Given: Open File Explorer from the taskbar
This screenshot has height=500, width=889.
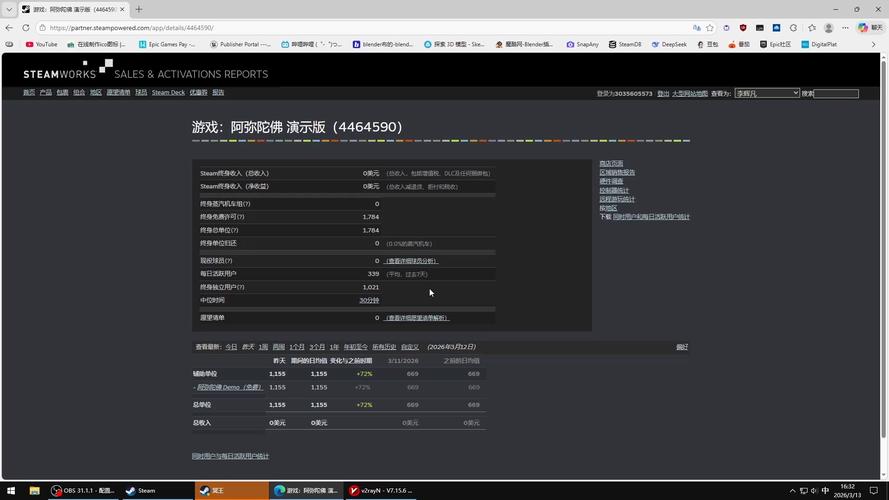Looking at the screenshot, I should pos(34,491).
